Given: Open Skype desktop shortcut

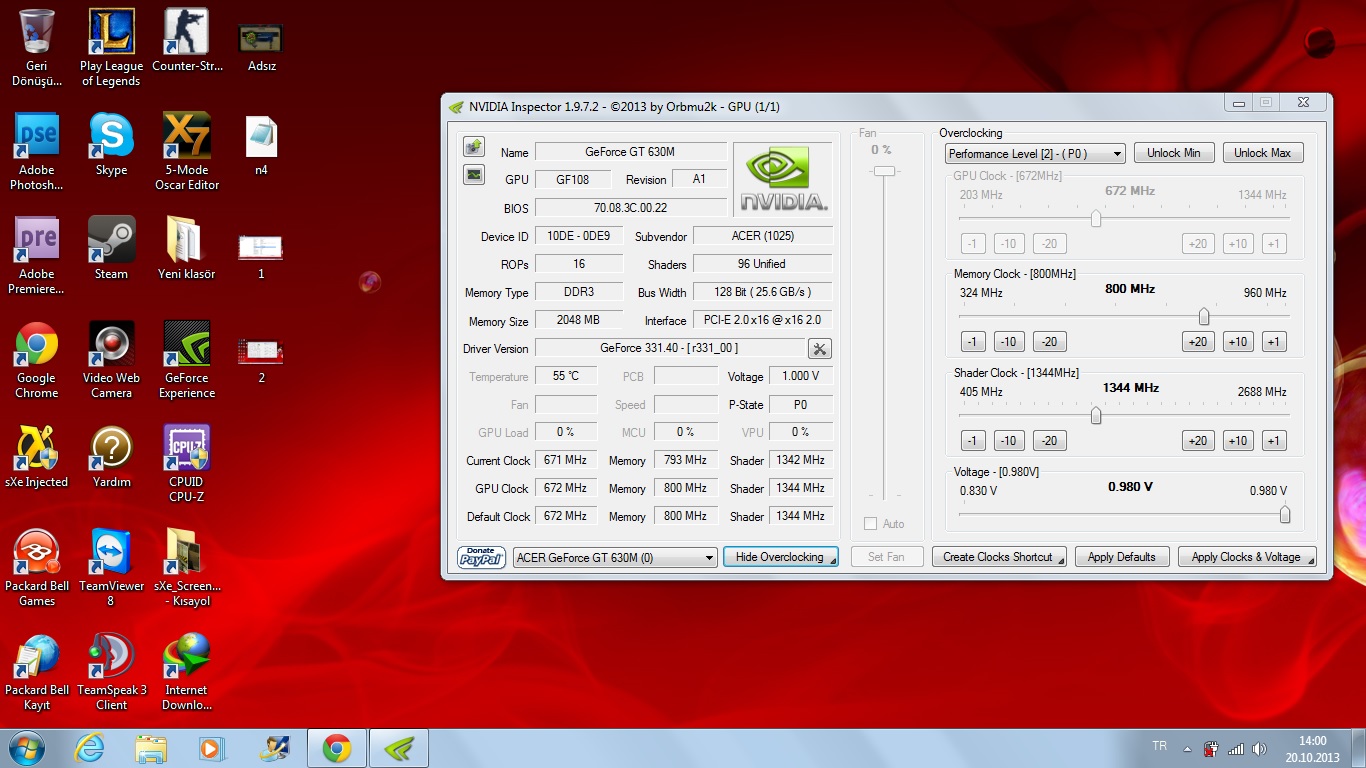Looking at the screenshot, I should coord(111,145).
